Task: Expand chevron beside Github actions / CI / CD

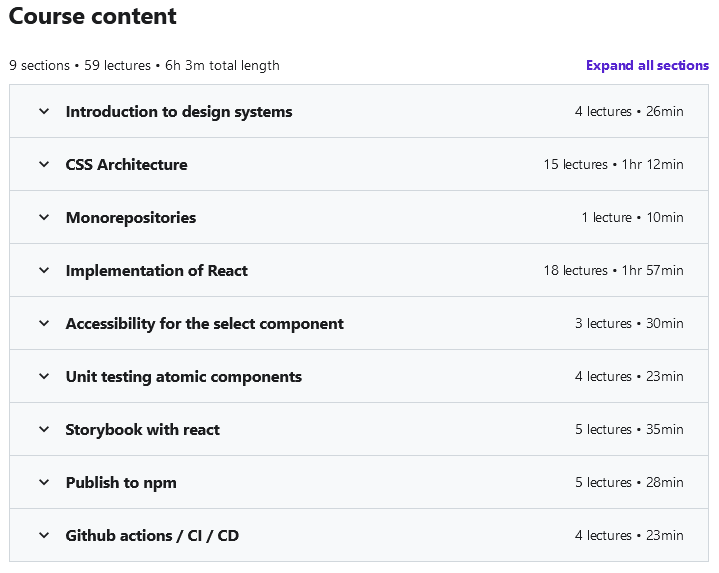Action: point(44,535)
